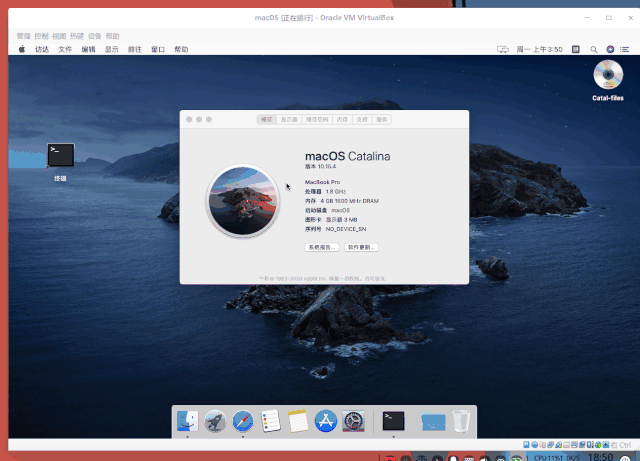Select the 终端 shortcut on the desktop
The height and width of the screenshot is (461, 640).
pos(60,162)
